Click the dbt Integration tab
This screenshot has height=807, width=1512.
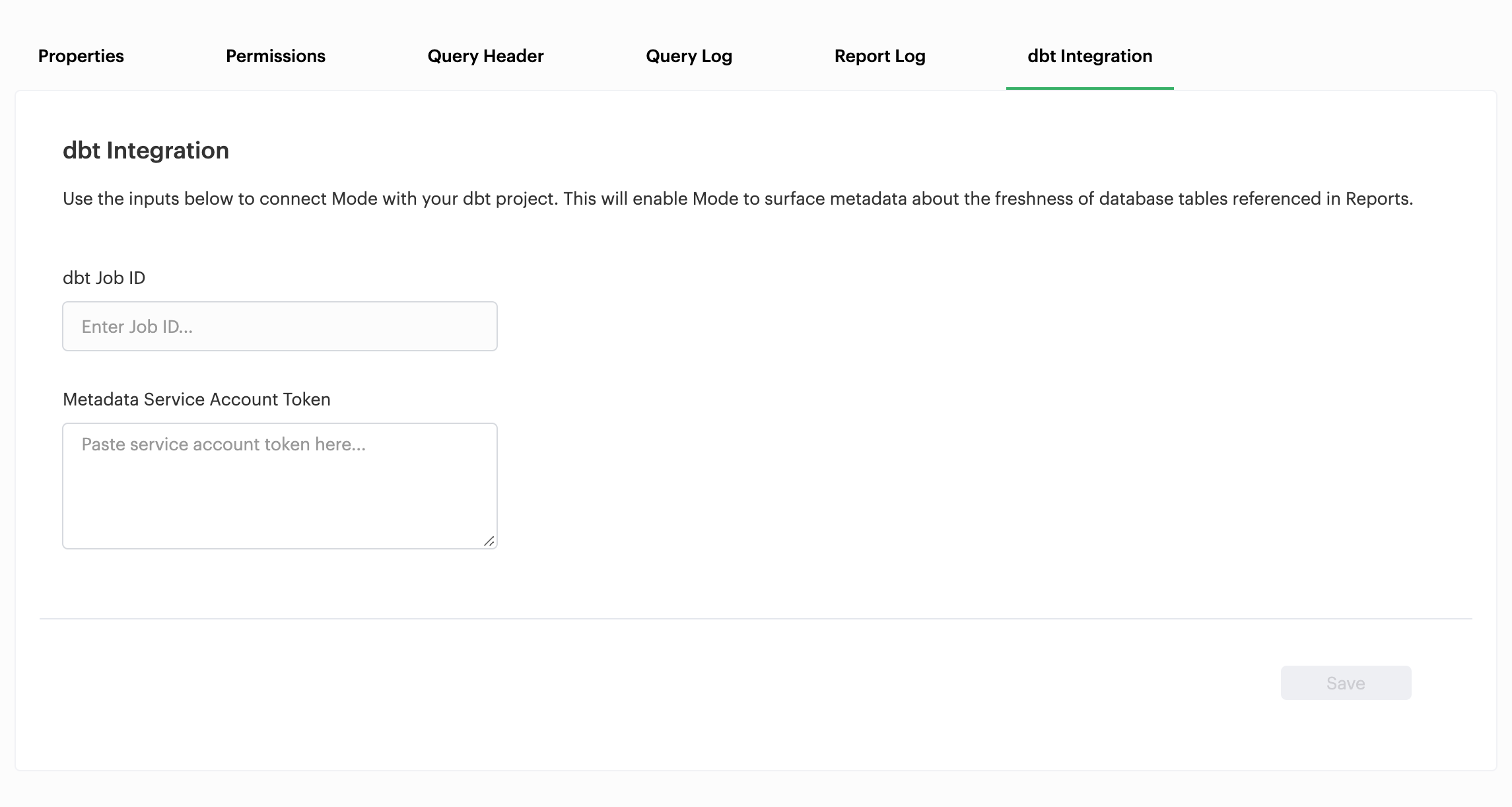click(x=1089, y=56)
